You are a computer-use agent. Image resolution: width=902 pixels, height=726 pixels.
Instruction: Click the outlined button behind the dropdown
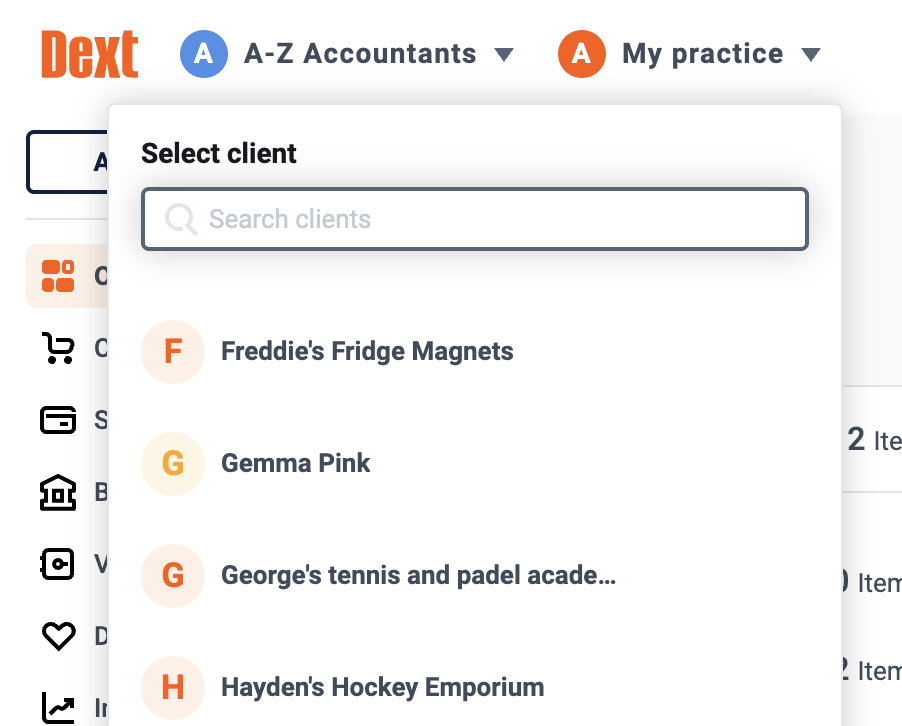pyautogui.click(x=67, y=162)
